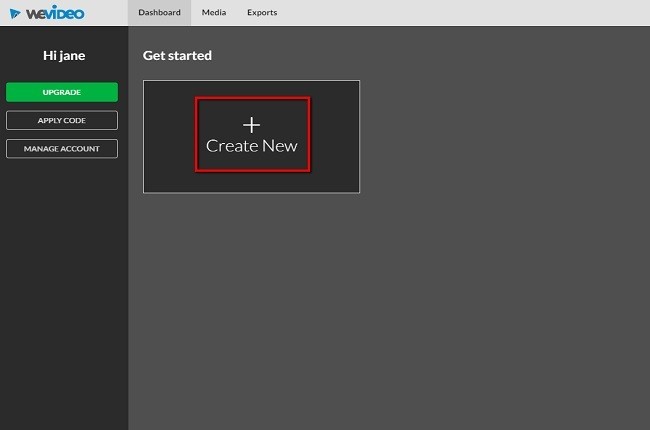Click the Apply Code button
The width and height of the screenshot is (650, 430).
62,120
